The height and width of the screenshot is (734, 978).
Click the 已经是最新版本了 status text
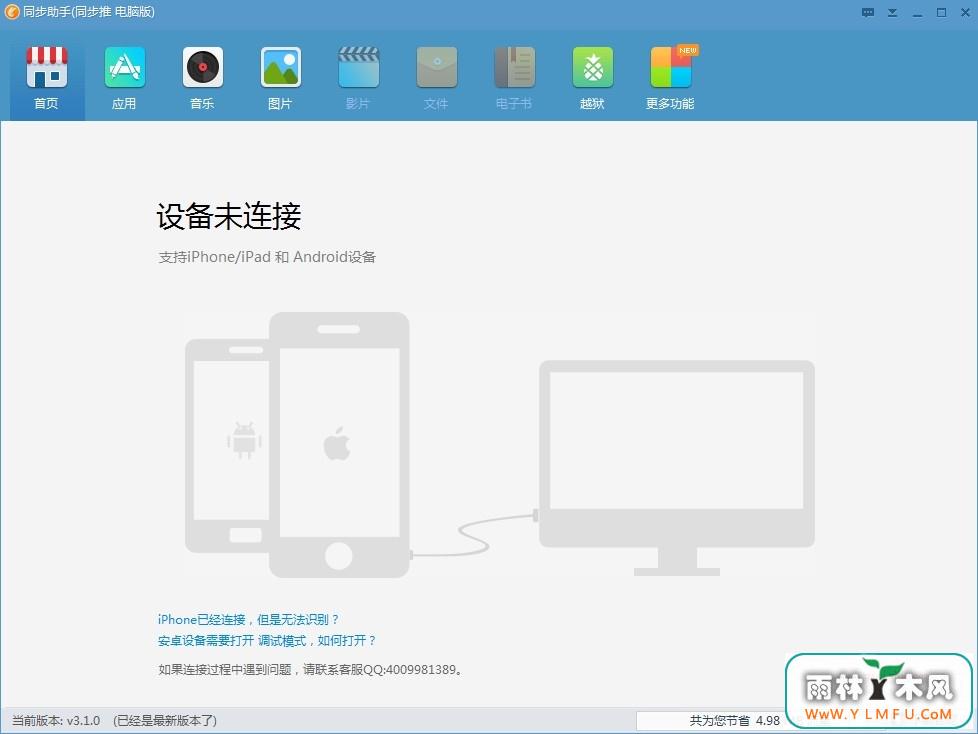click(x=165, y=720)
